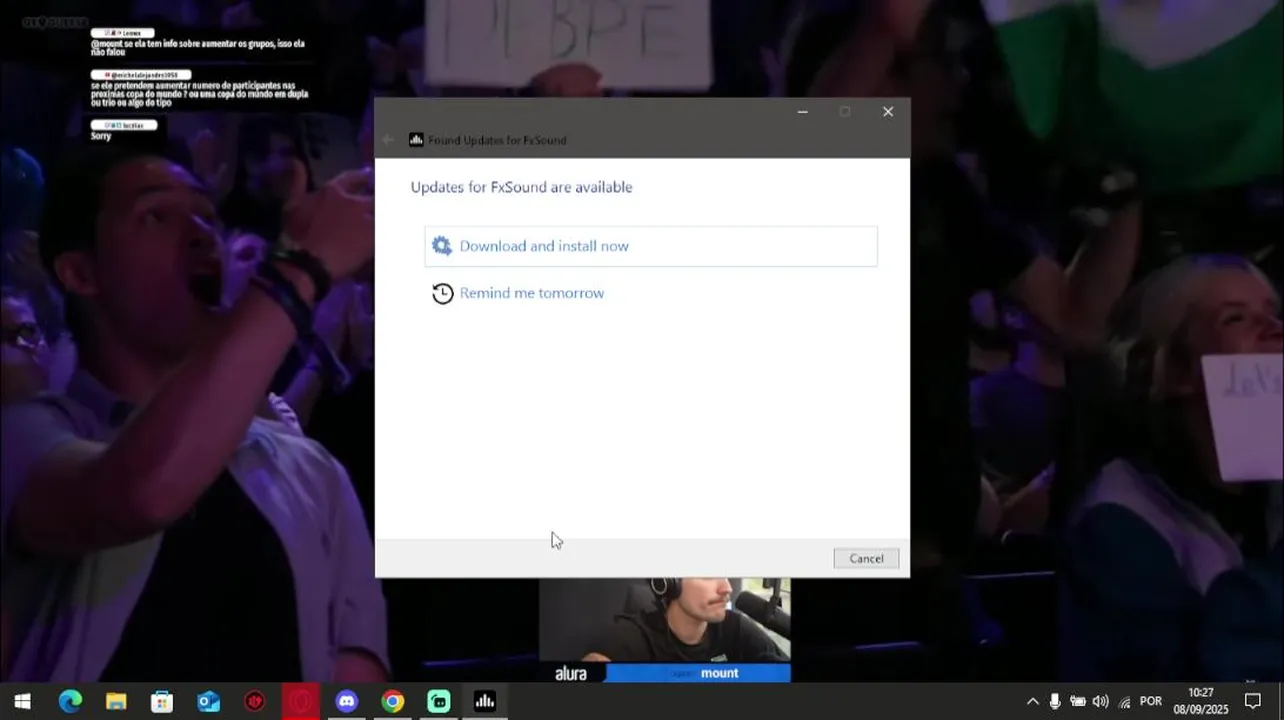Minimize the FxSound update window
The width and height of the screenshot is (1284, 720).
pyautogui.click(x=802, y=112)
